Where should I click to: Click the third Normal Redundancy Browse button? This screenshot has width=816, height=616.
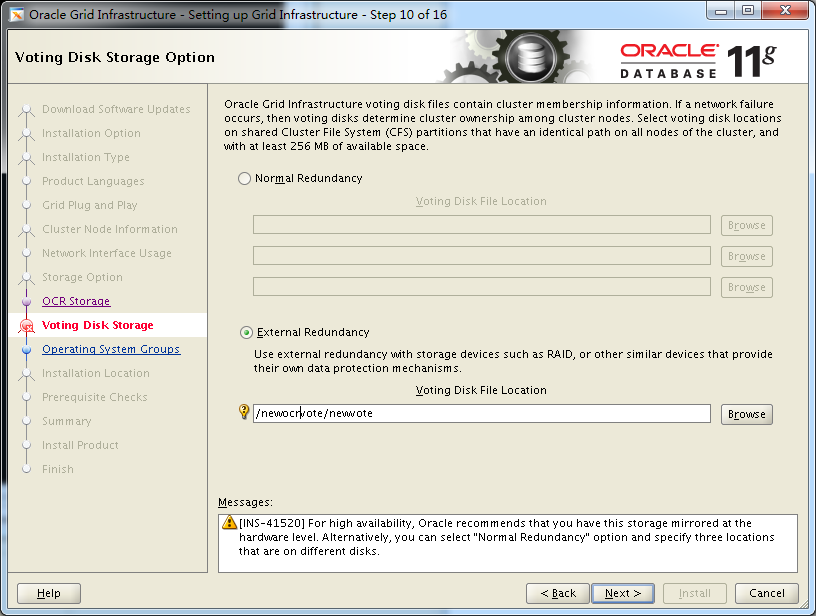pyautogui.click(x=747, y=287)
